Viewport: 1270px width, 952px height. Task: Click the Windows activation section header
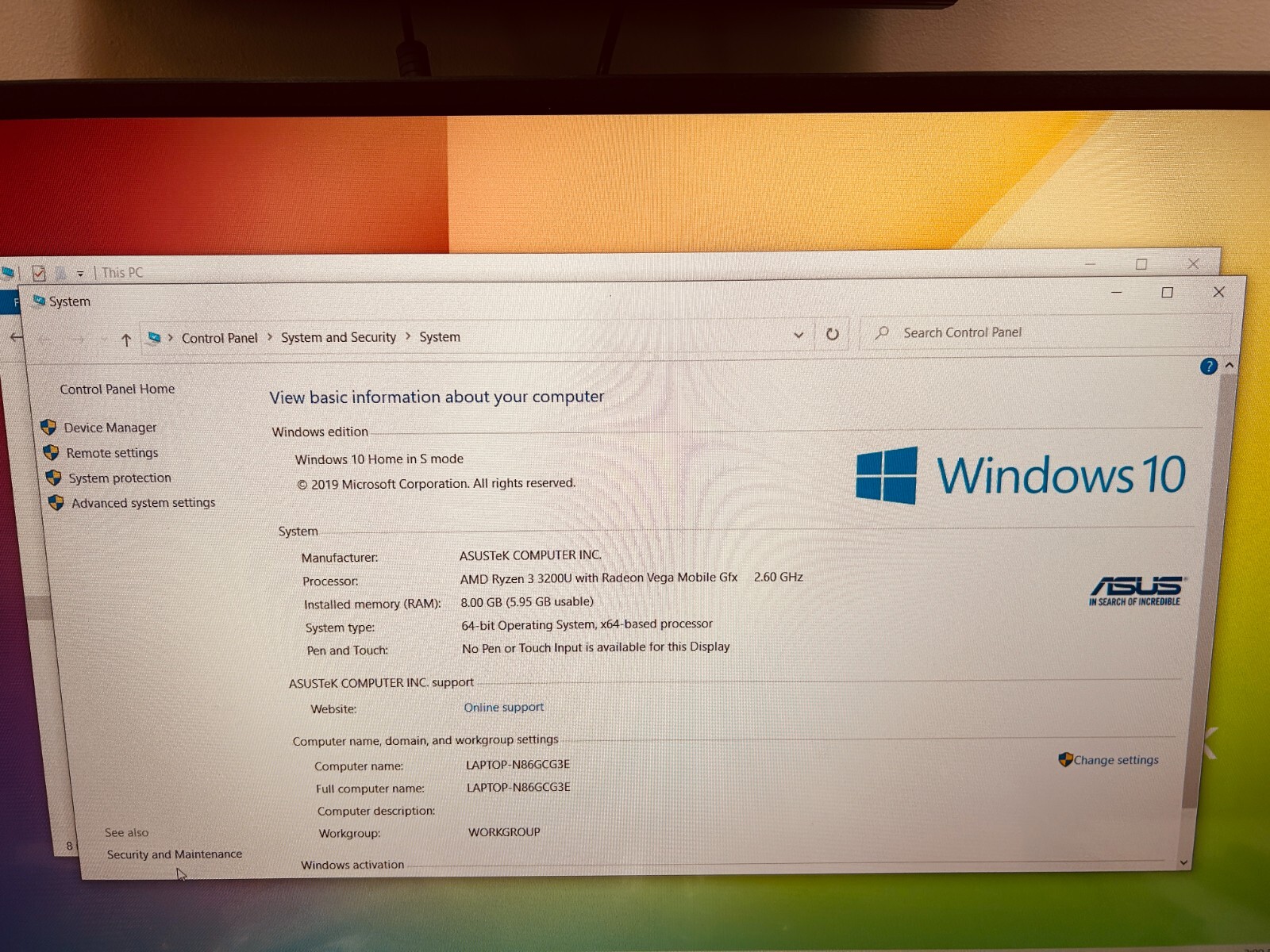click(352, 865)
